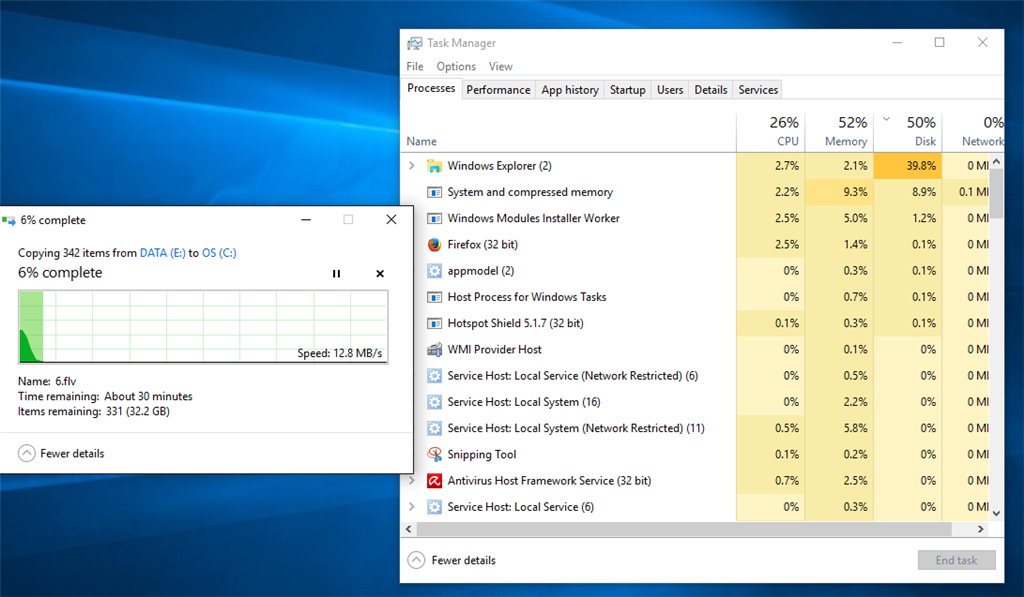The height and width of the screenshot is (597, 1024).
Task: Sort processes by the Memory column header
Action: (x=839, y=132)
